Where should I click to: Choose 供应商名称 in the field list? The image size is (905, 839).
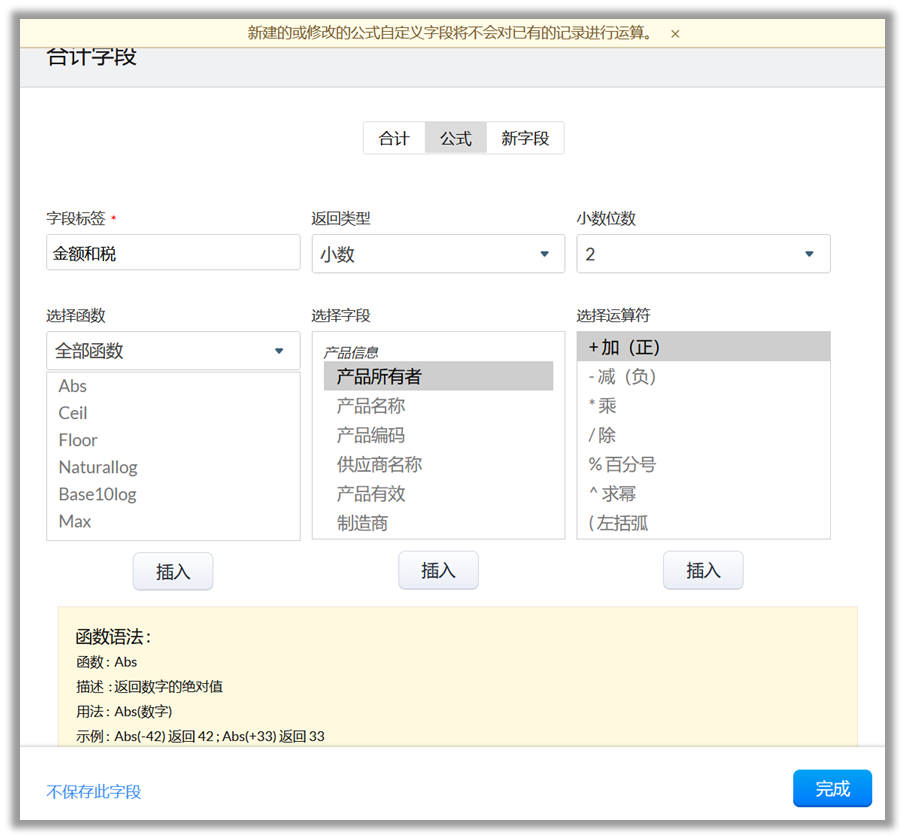pos(379,464)
